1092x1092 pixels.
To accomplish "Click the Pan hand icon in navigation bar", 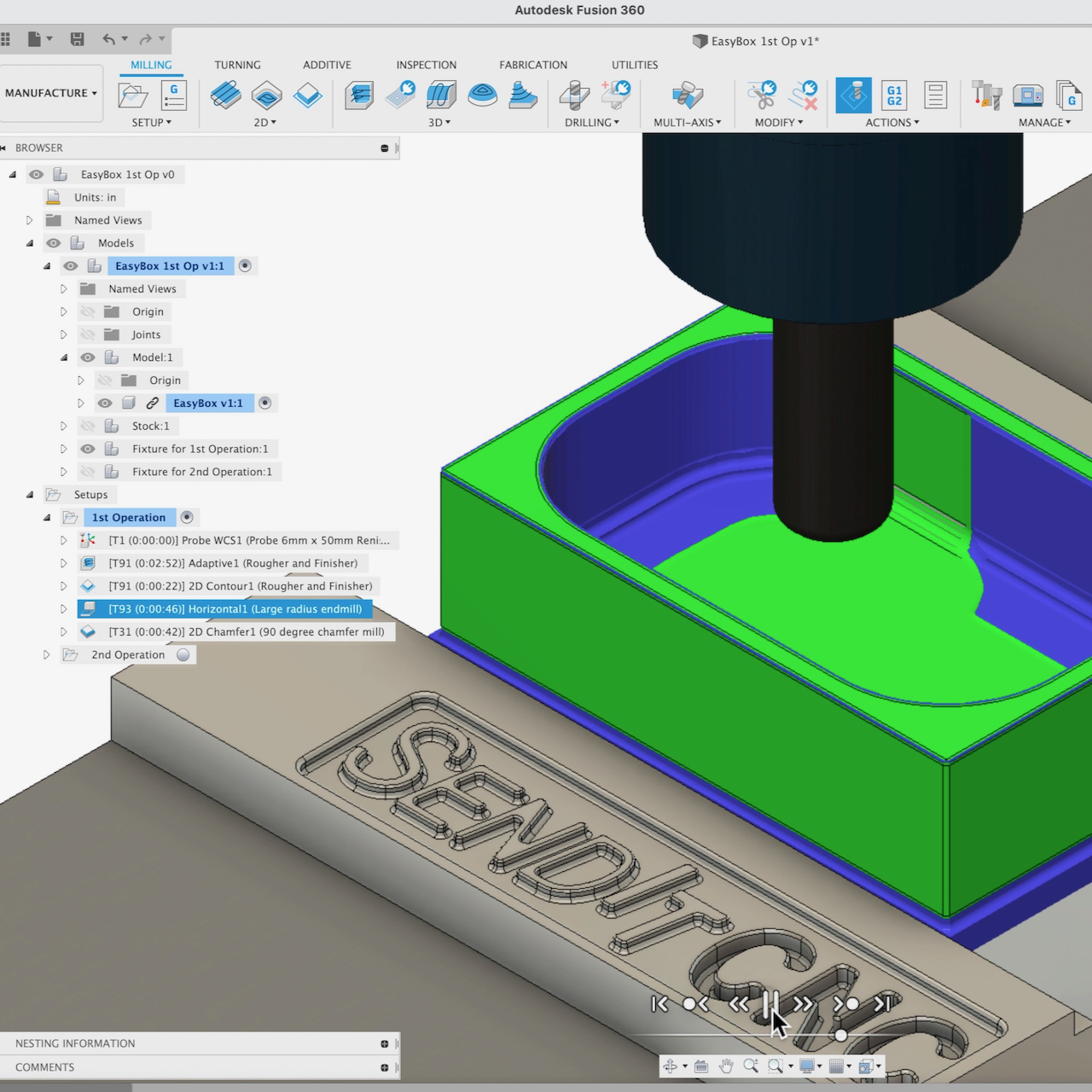I will (x=726, y=1066).
